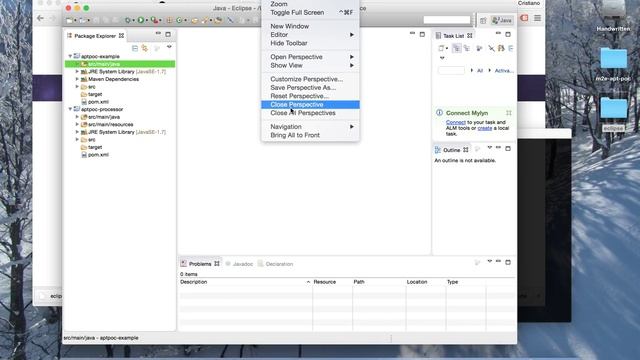Click browser back arrow behind Eclipse
Screen dimensions: 640x360
40,18
